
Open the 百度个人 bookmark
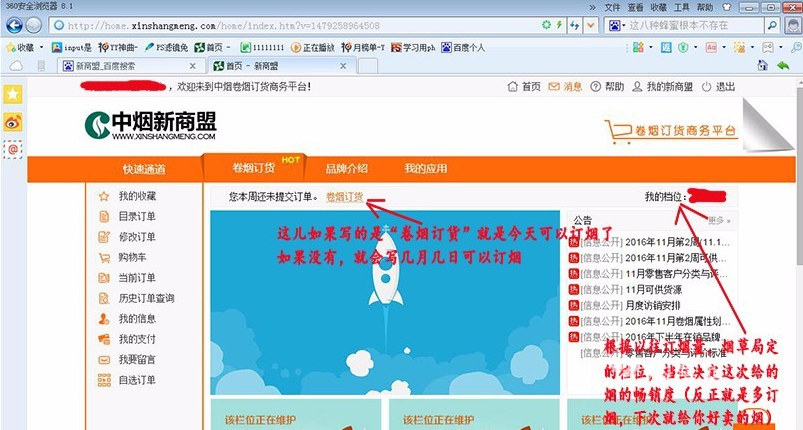[x=463, y=48]
